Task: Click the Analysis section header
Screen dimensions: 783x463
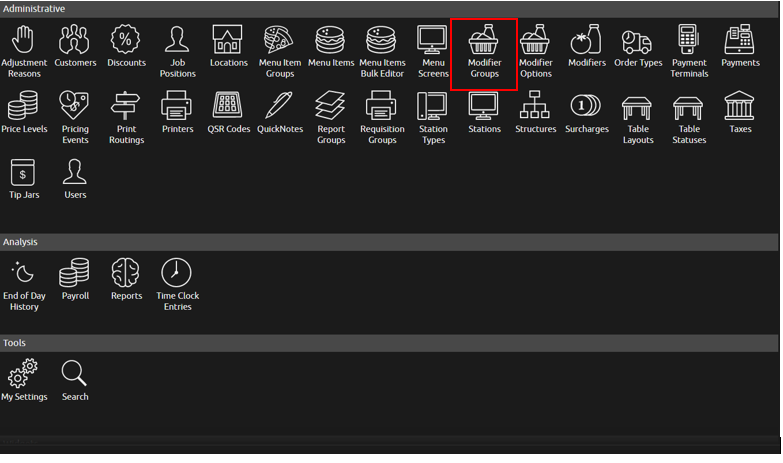Action: (x=390, y=242)
